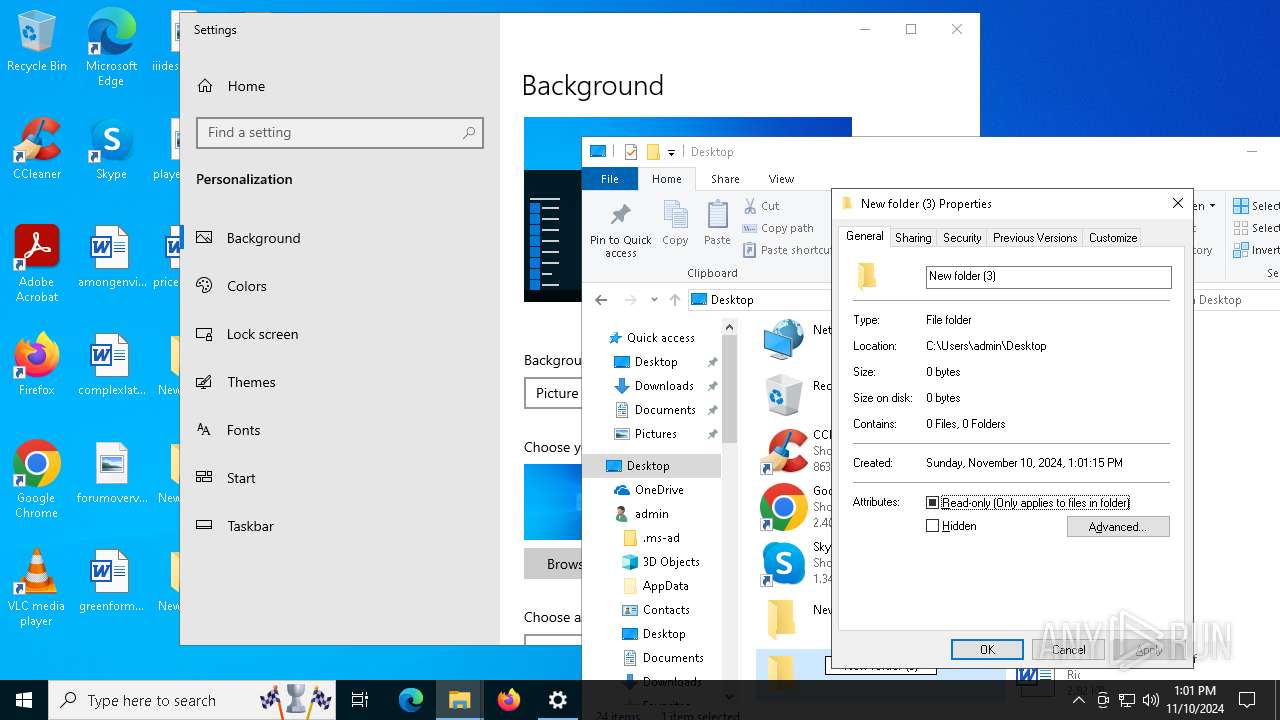Select Pictures under Quick access

click(x=655, y=434)
